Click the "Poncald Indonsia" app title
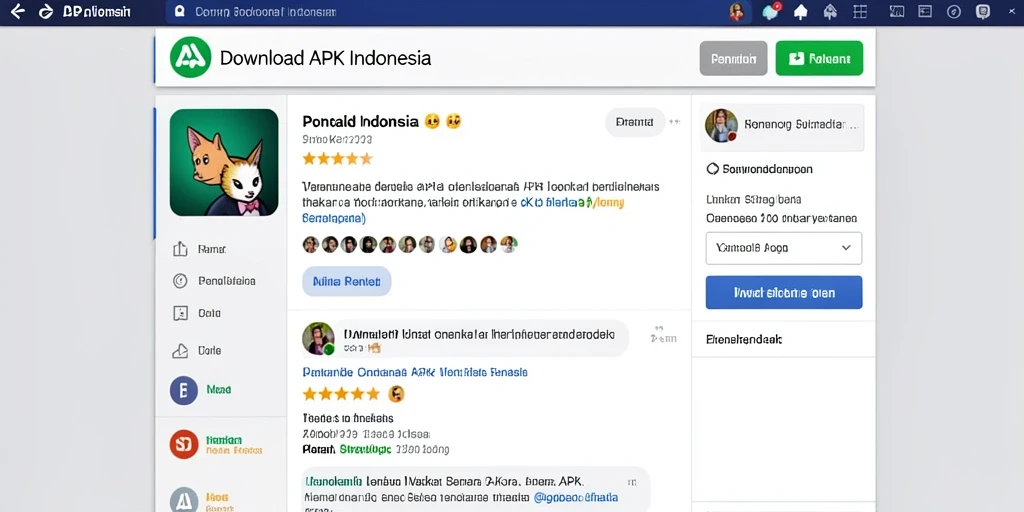The width and height of the screenshot is (1024, 512). click(x=360, y=121)
